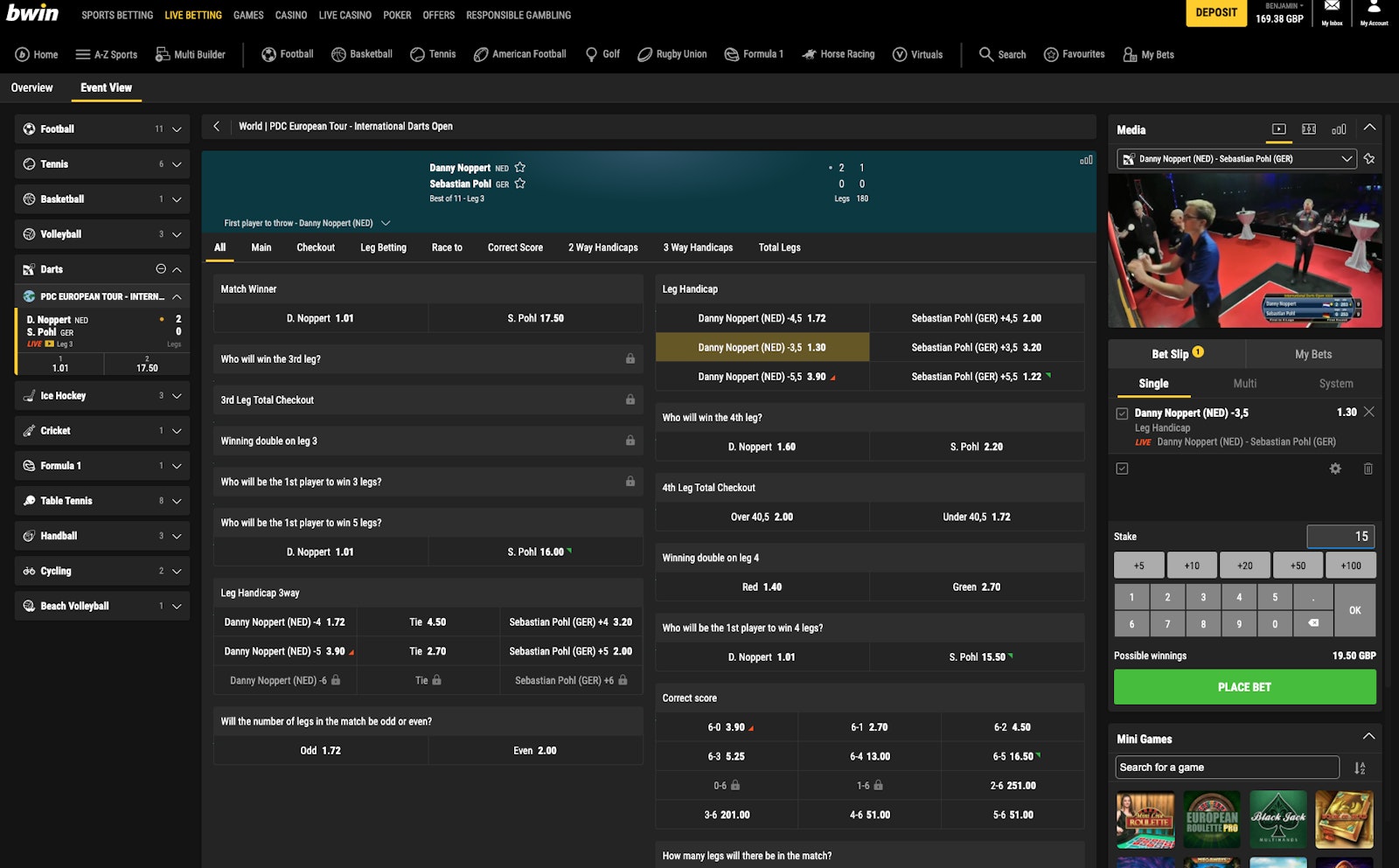Pin the media player window
The width and height of the screenshot is (1399, 868).
tap(1369, 158)
